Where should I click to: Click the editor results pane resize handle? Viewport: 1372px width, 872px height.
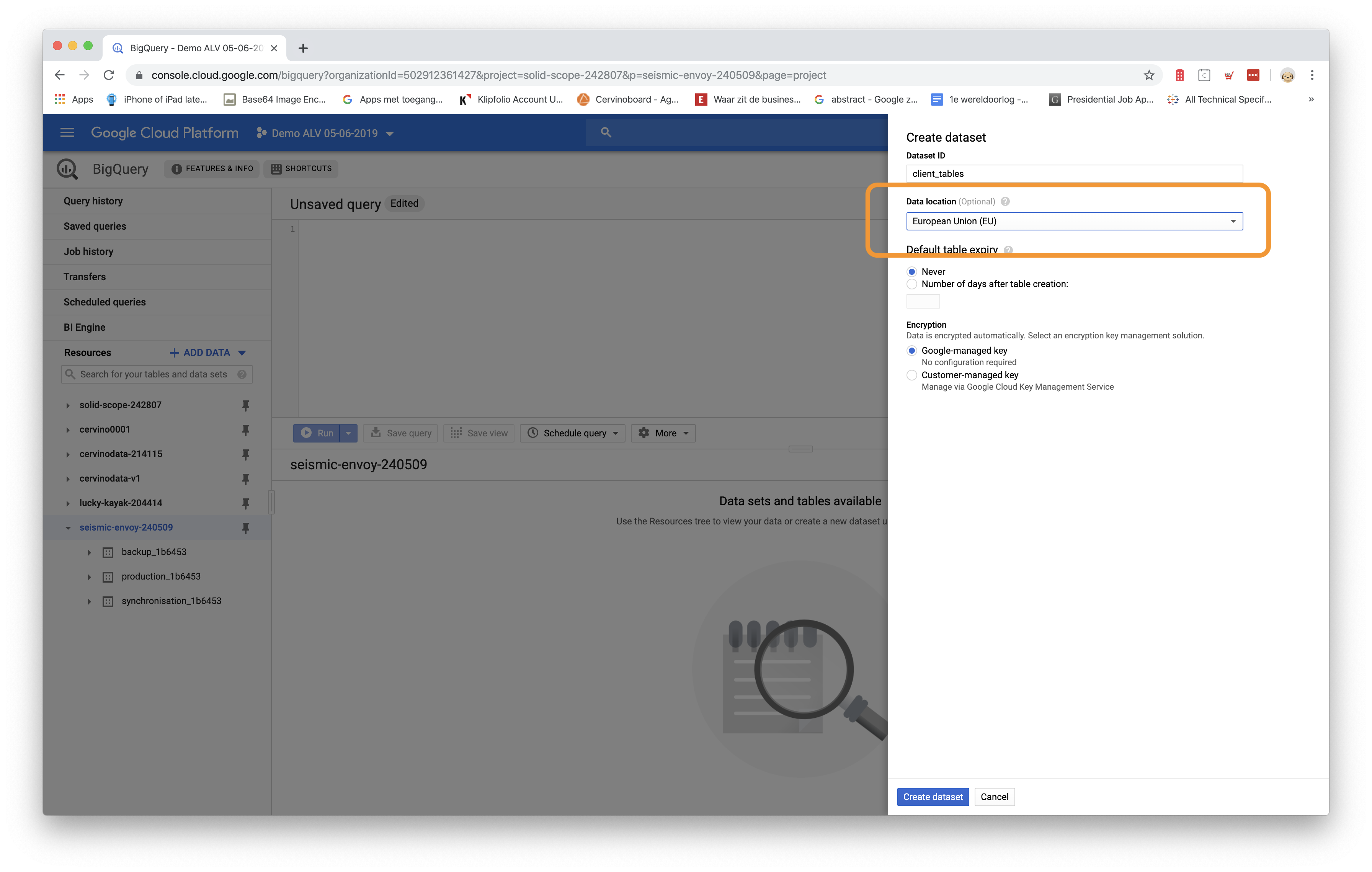pos(800,449)
